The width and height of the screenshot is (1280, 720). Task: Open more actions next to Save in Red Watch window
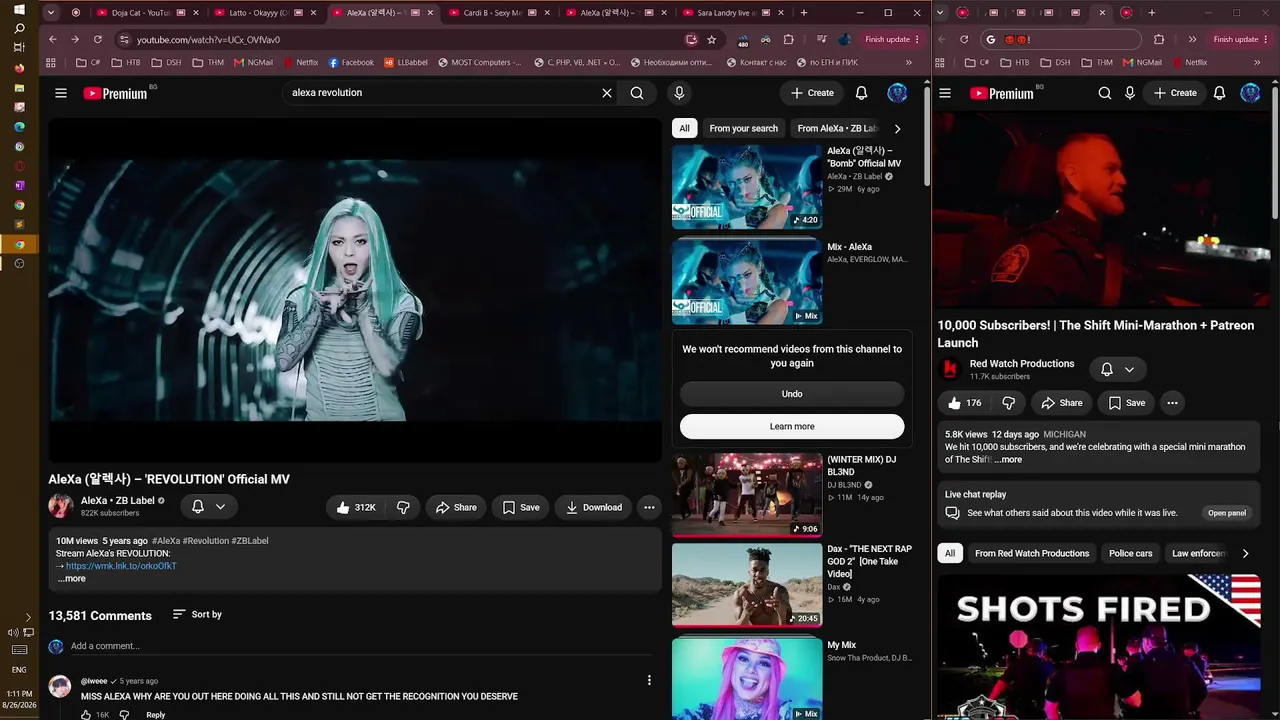pyautogui.click(x=1172, y=403)
